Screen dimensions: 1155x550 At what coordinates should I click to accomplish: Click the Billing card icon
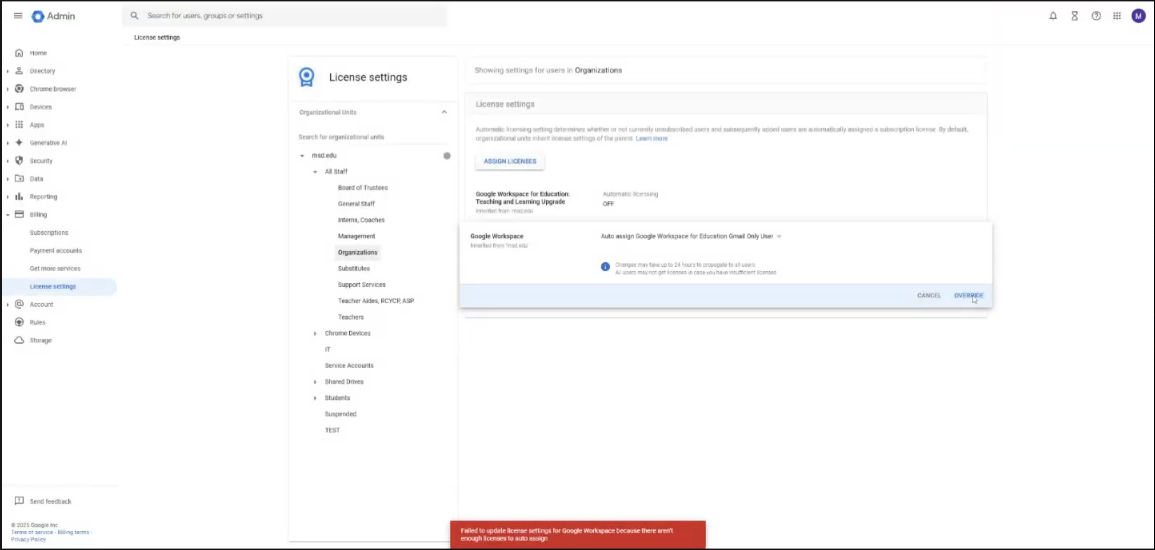(x=19, y=214)
